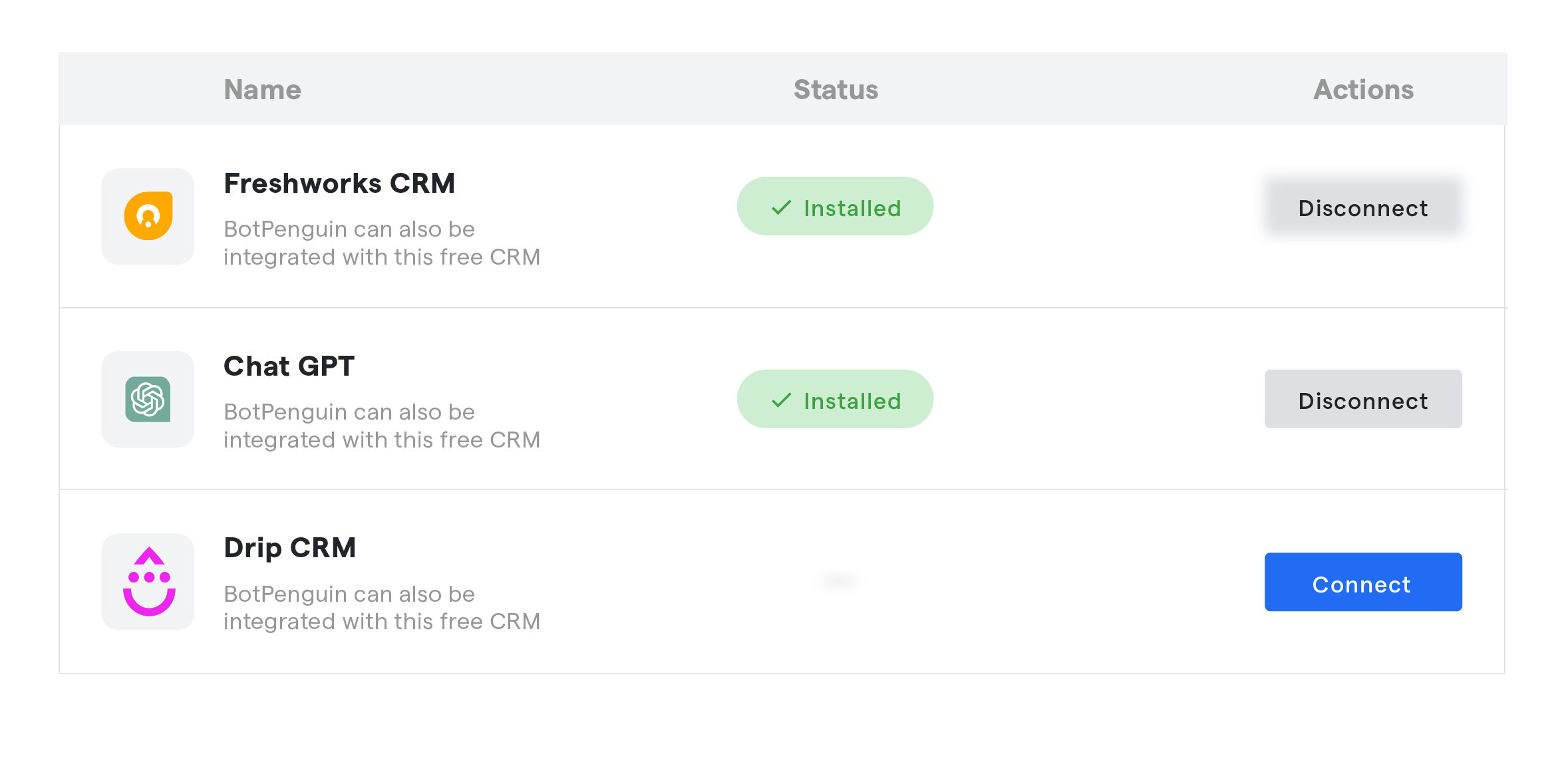This screenshot has width=1568, height=766.
Task: Toggle the Installed status for Freshworks CRM
Action: pyautogui.click(x=835, y=207)
